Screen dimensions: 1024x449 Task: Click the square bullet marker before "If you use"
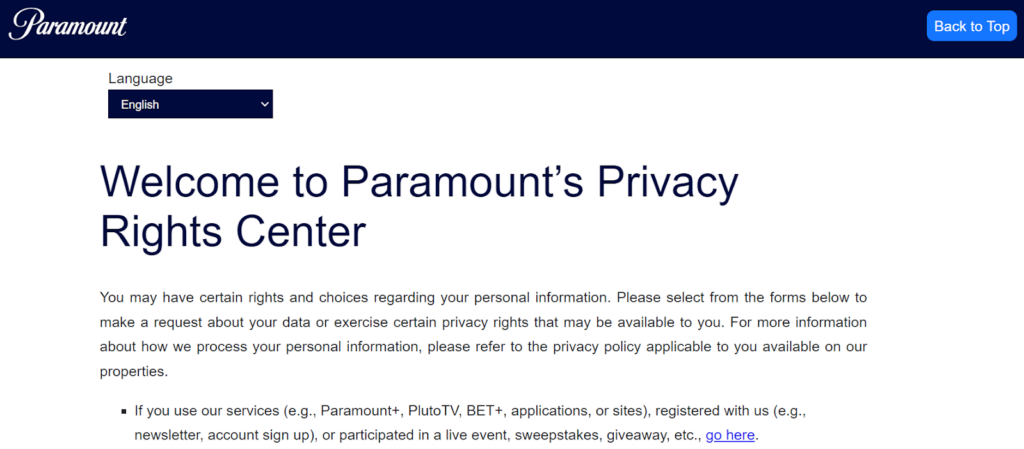(x=124, y=412)
